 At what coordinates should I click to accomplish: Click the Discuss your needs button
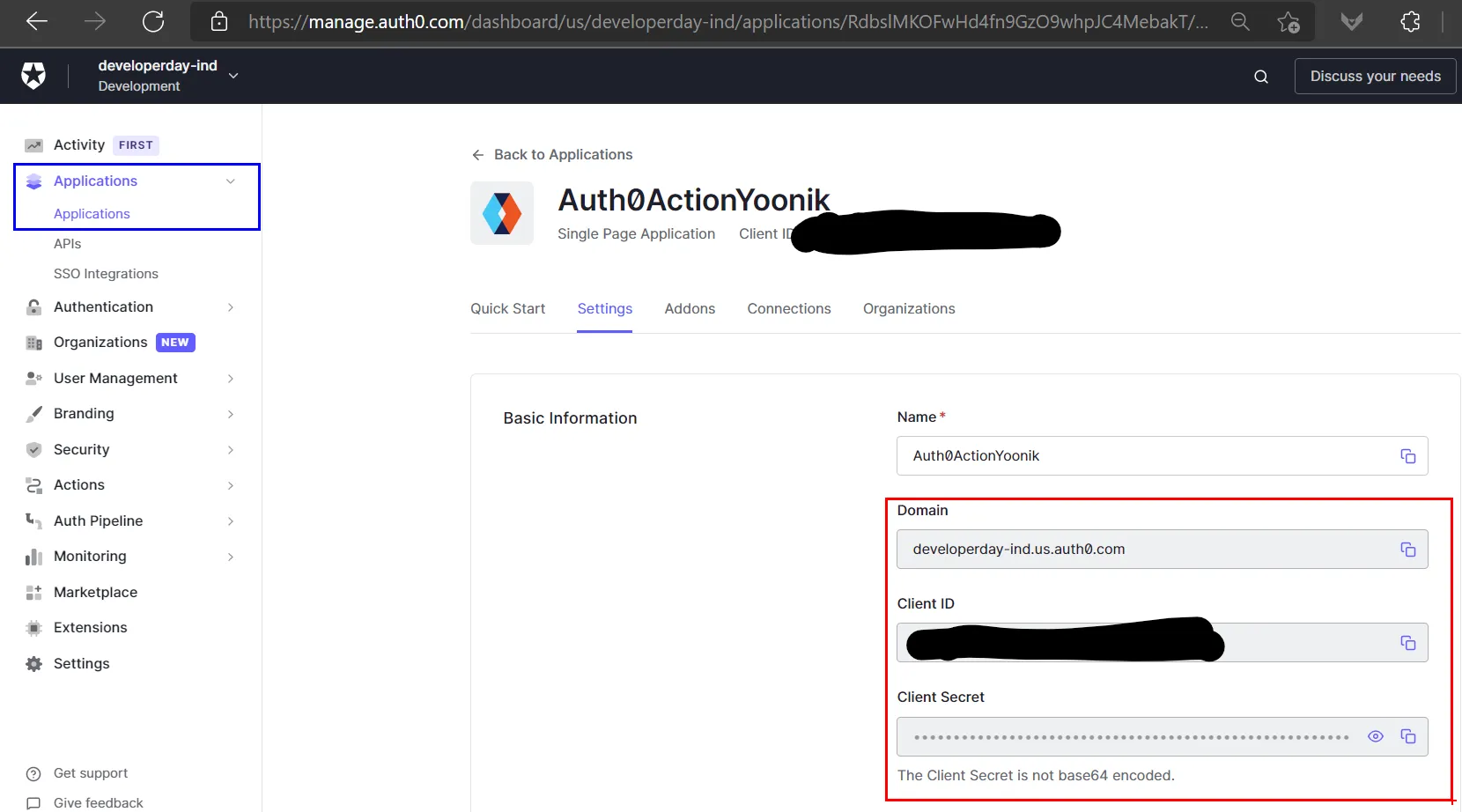pyautogui.click(x=1374, y=77)
